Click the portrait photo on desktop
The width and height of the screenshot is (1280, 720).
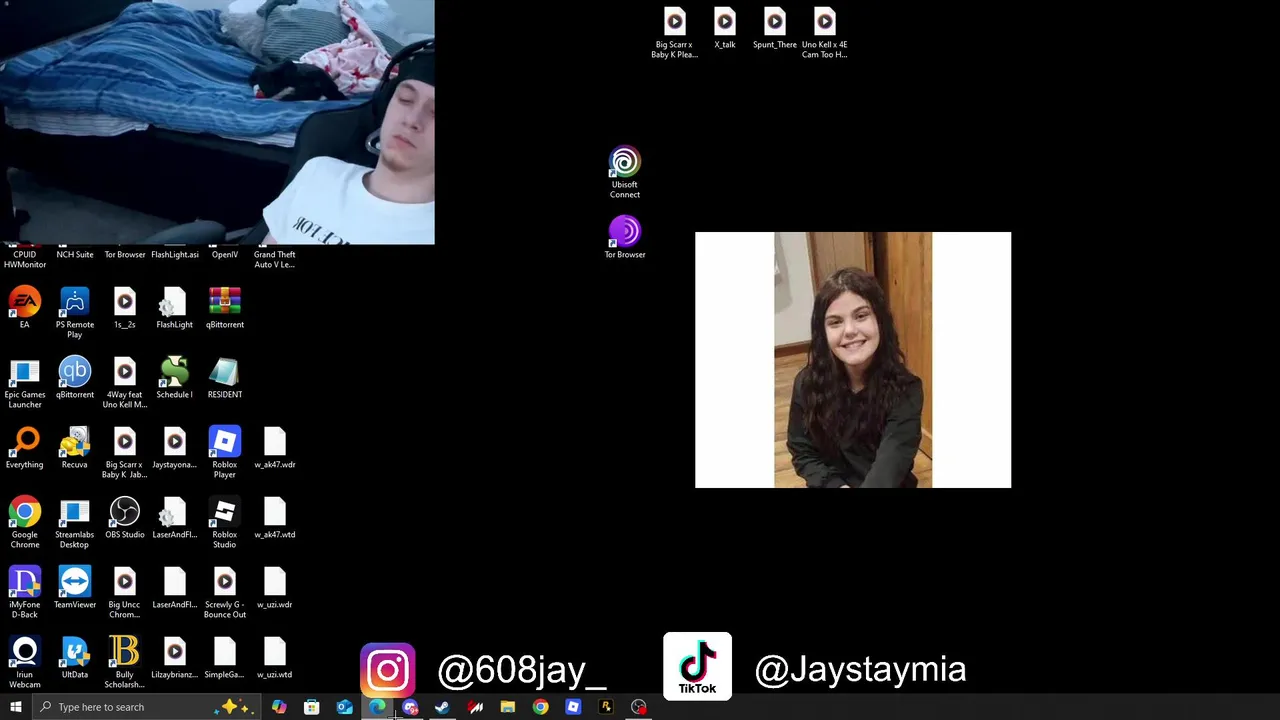(x=853, y=360)
